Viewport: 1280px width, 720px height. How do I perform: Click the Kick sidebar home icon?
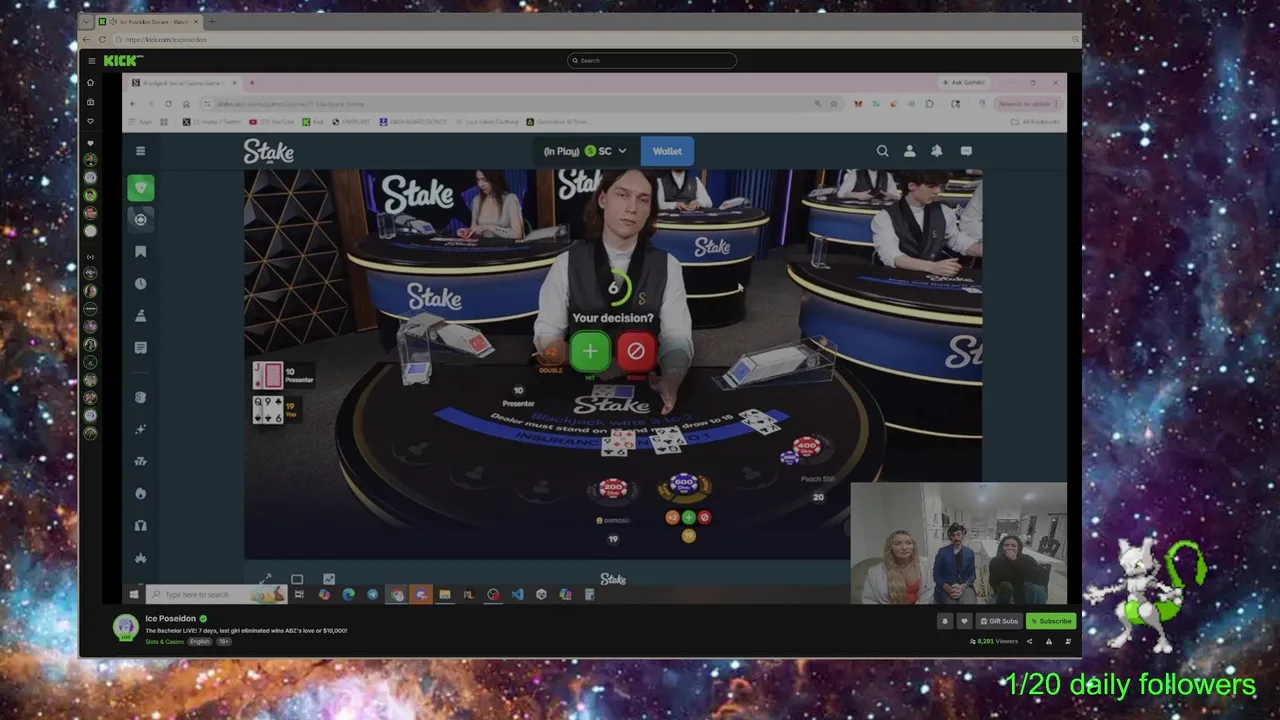point(90,83)
